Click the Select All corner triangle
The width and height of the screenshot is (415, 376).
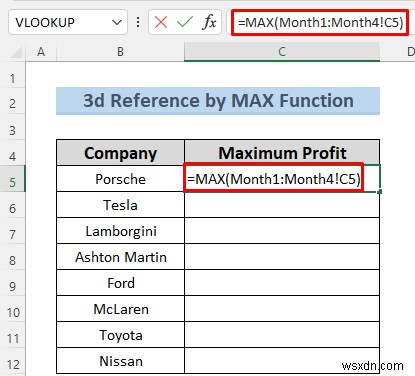point(17,53)
